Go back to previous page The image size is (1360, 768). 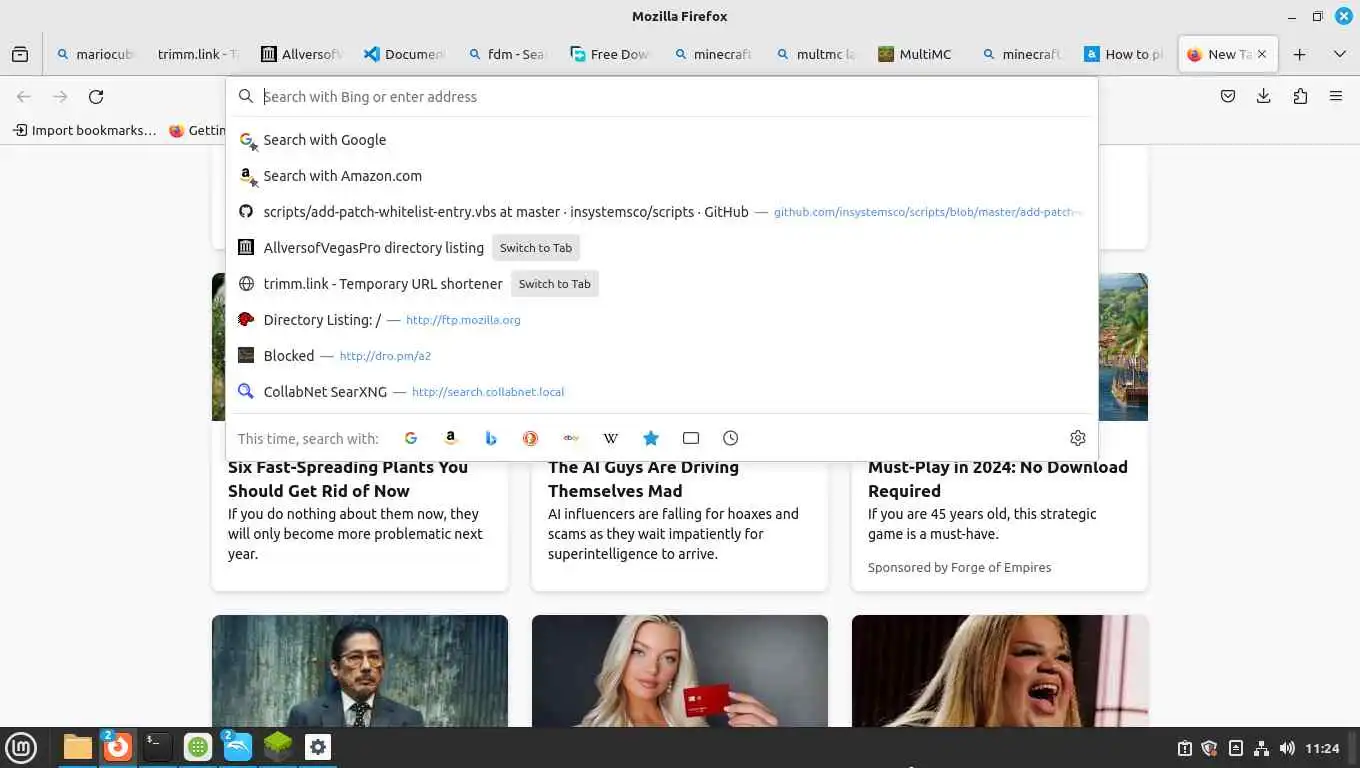pyautogui.click(x=24, y=97)
